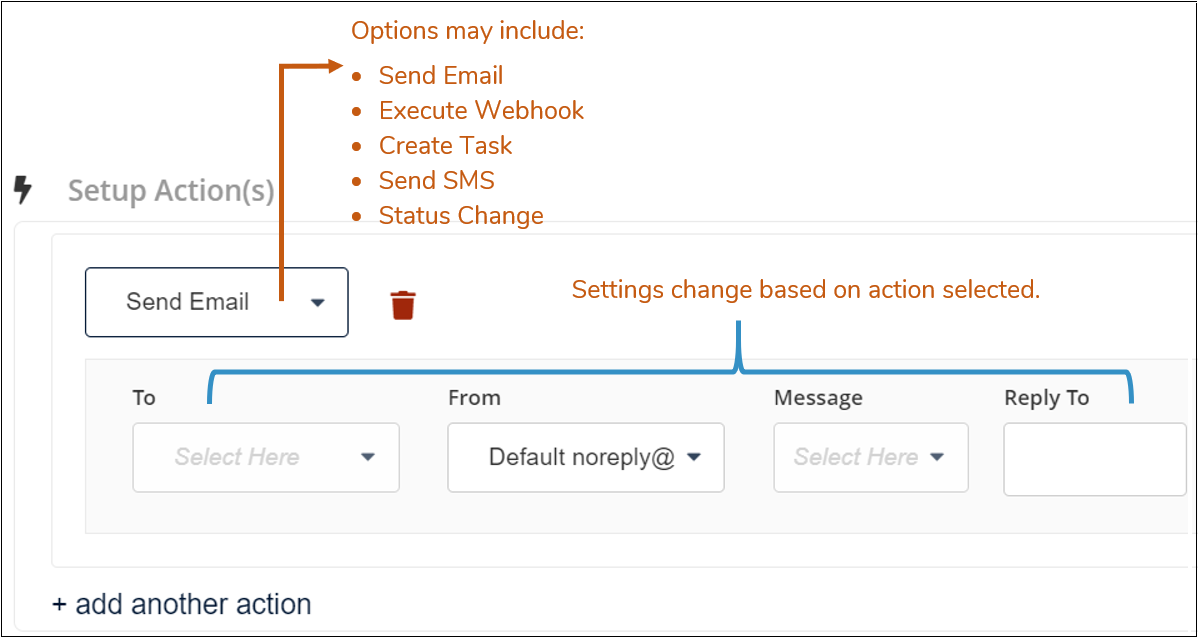
Task: Click the arrow in the Message selector
Action: click(x=938, y=457)
